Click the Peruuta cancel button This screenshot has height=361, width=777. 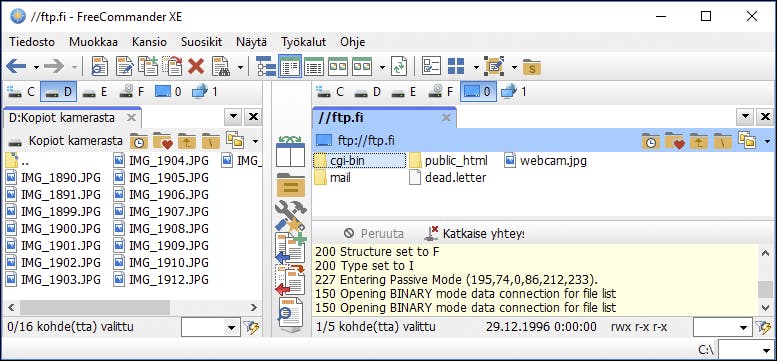tap(374, 233)
